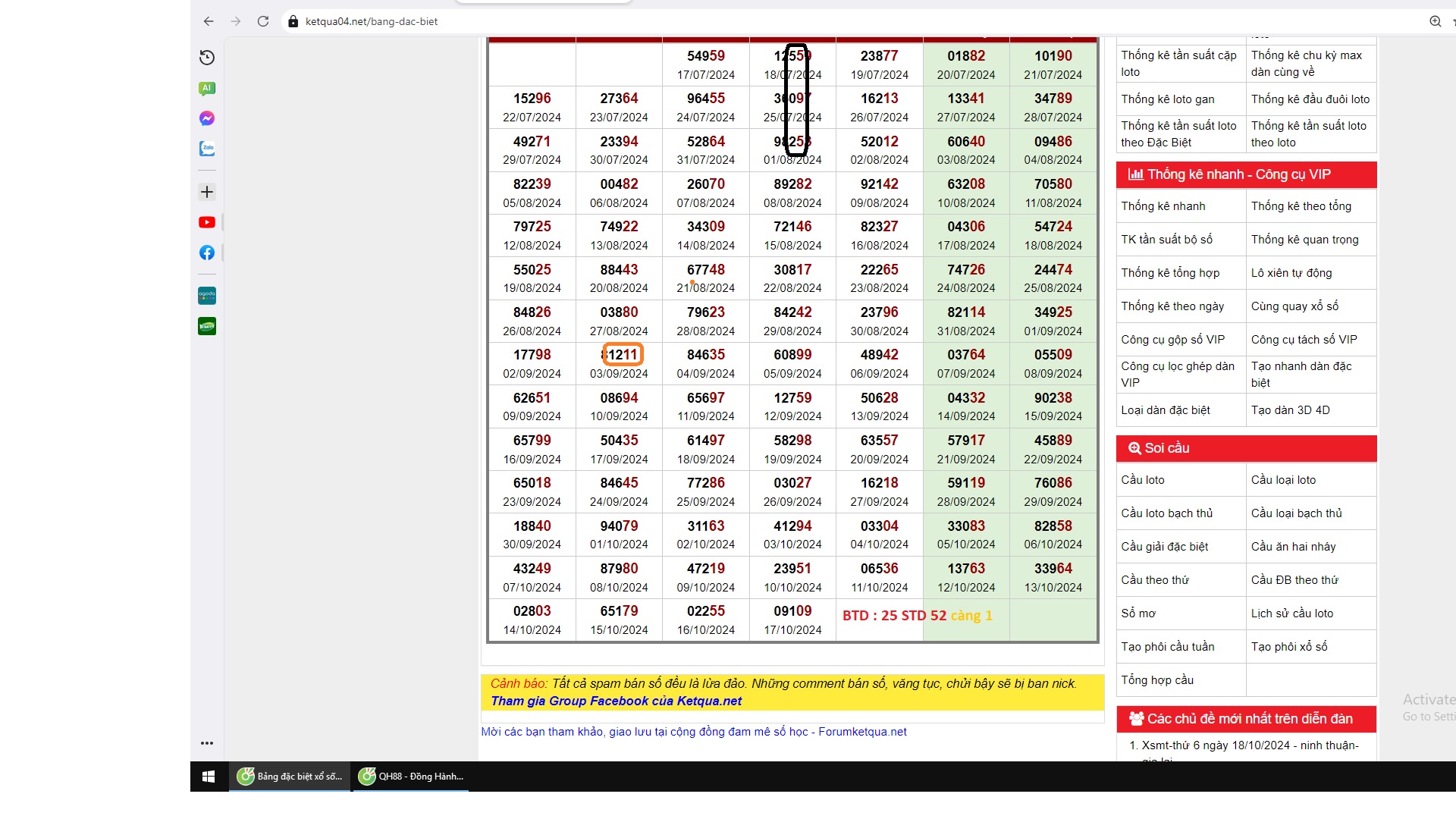Select Bảng đặc biệt xổ số taskbar window
The height and width of the screenshot is (819, 1456).
click(x=290, y=777)
